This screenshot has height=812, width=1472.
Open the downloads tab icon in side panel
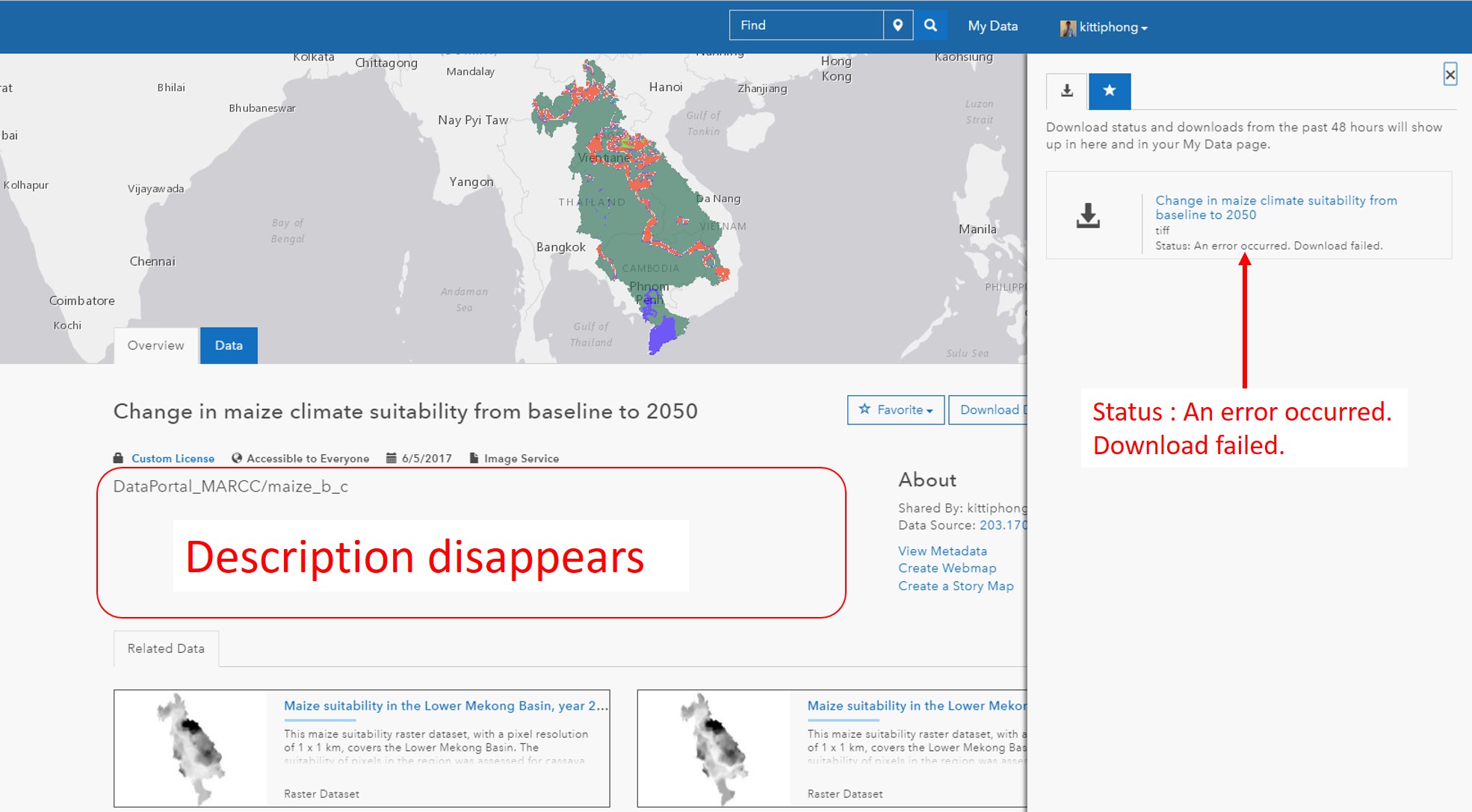tap(1066, 91)
